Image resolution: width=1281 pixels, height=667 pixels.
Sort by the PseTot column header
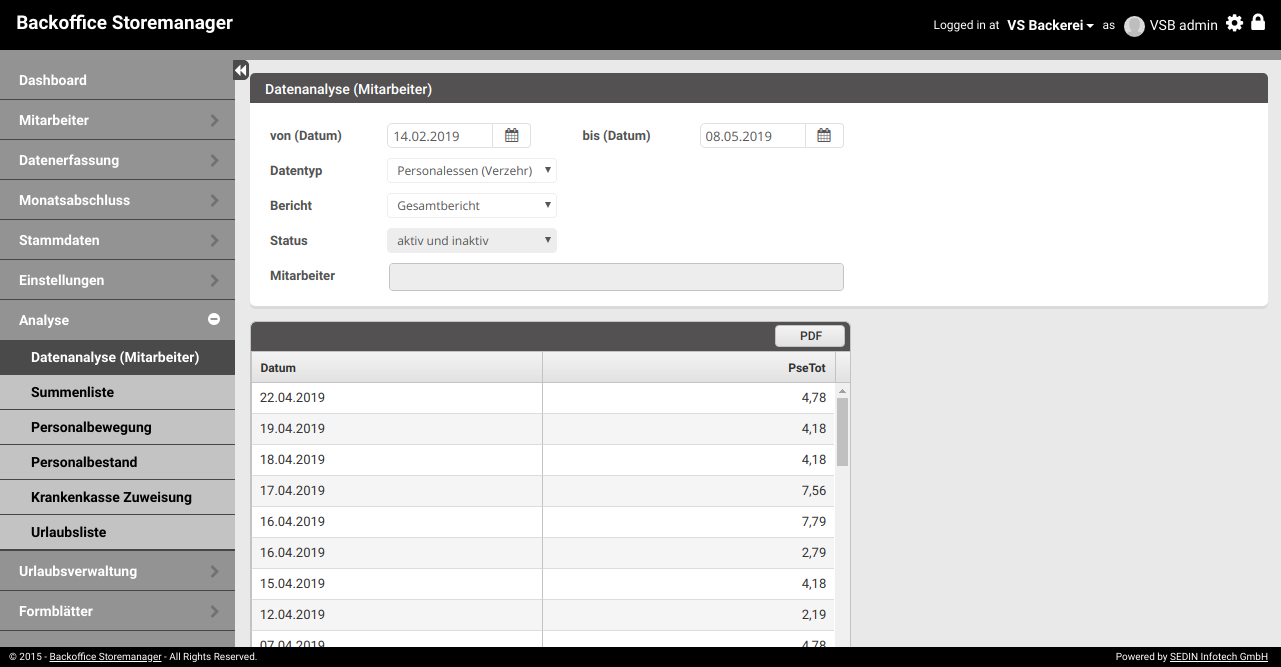(x=689, y=368)
